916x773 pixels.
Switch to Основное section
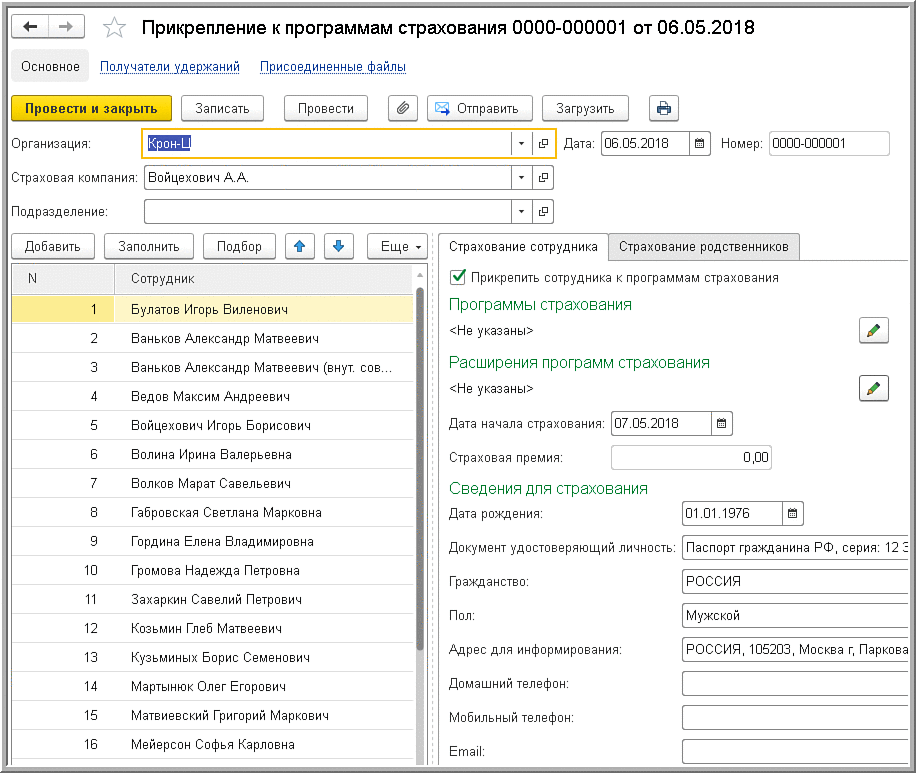point(50,67)
